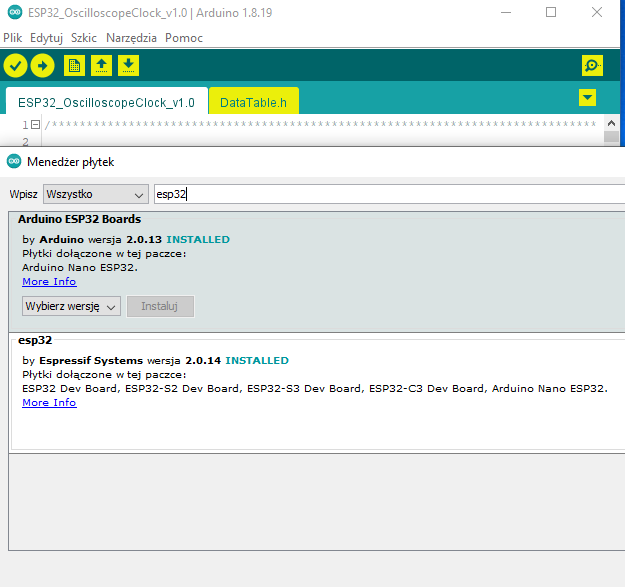The image size is (625, 587).
Task: Close the Arduino IDE window
Action: [597, 13]
